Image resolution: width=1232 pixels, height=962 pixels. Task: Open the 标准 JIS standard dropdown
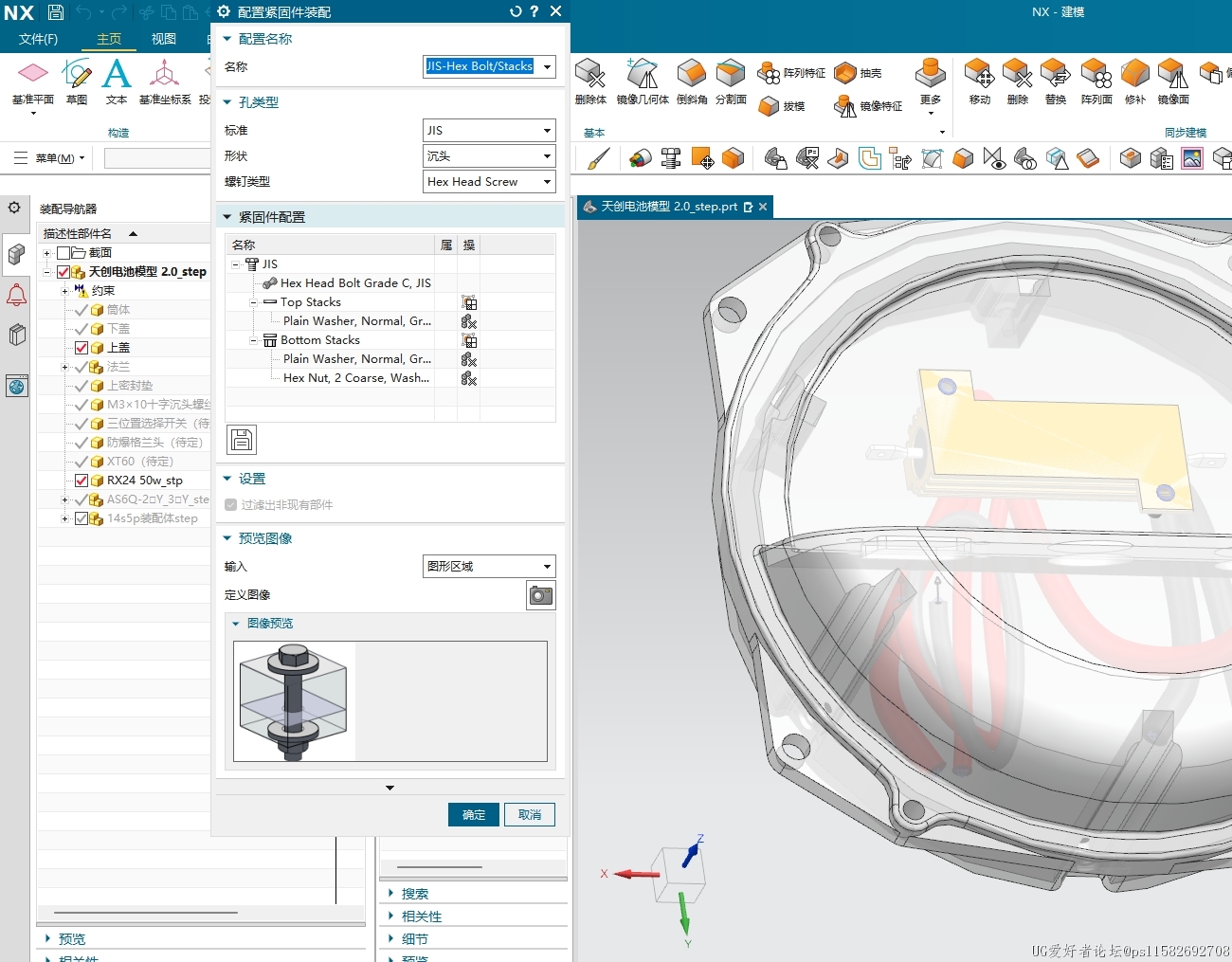point(489,131)
